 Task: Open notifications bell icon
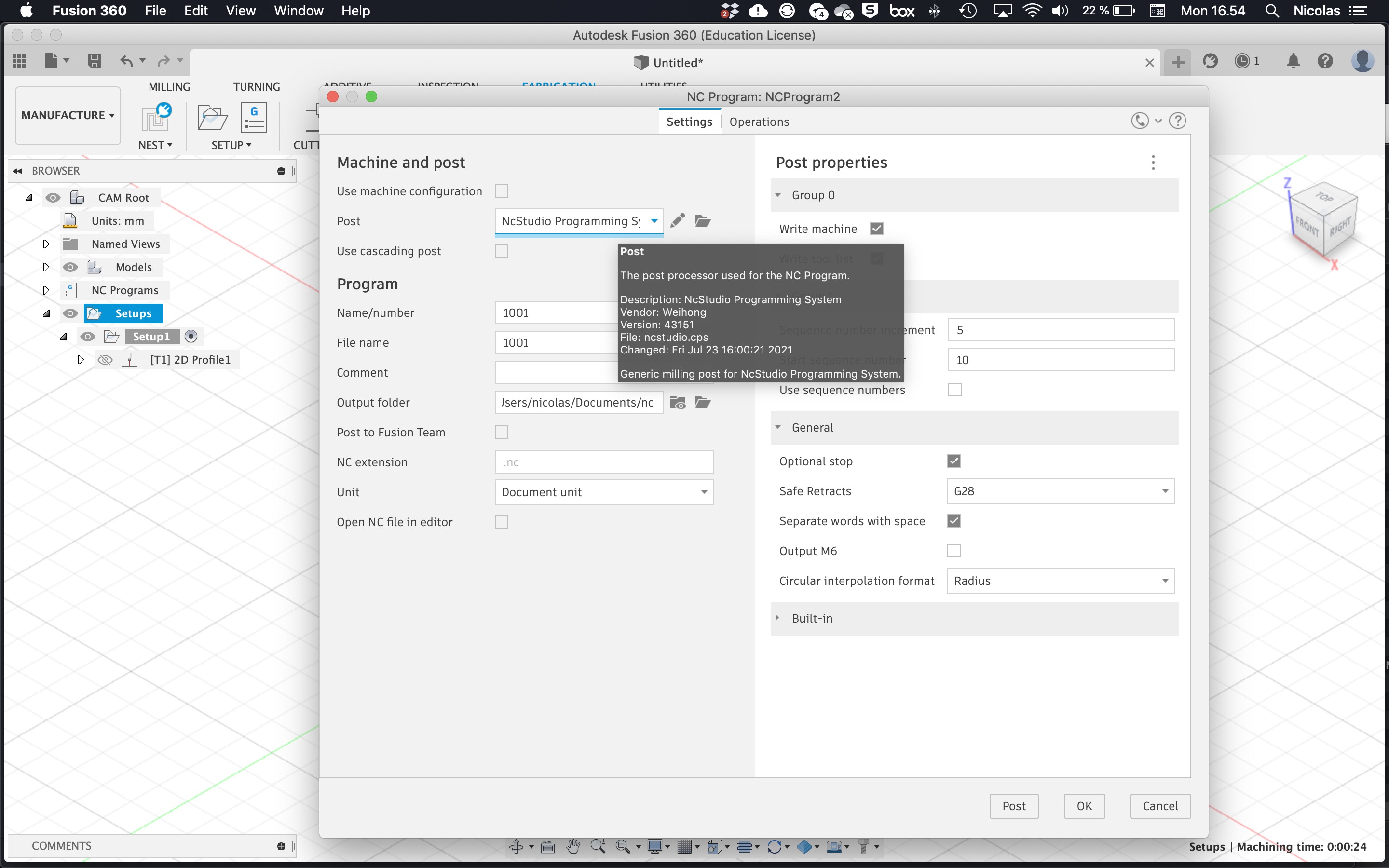tap(1293, 61)
